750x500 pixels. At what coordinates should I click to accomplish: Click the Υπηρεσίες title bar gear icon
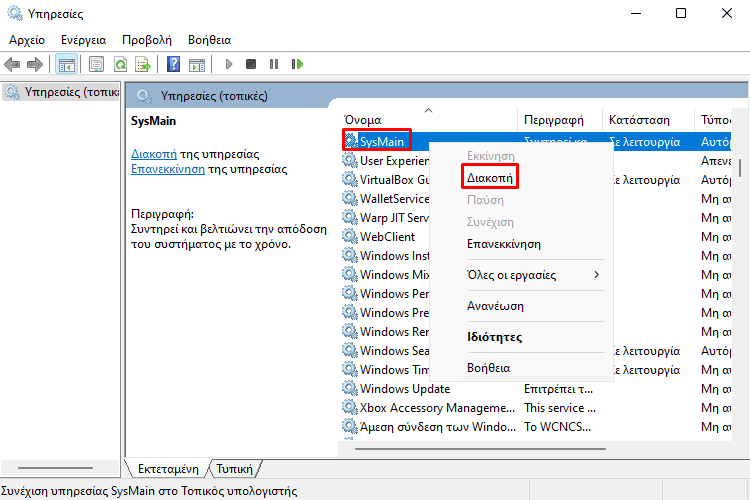[14, 13]
